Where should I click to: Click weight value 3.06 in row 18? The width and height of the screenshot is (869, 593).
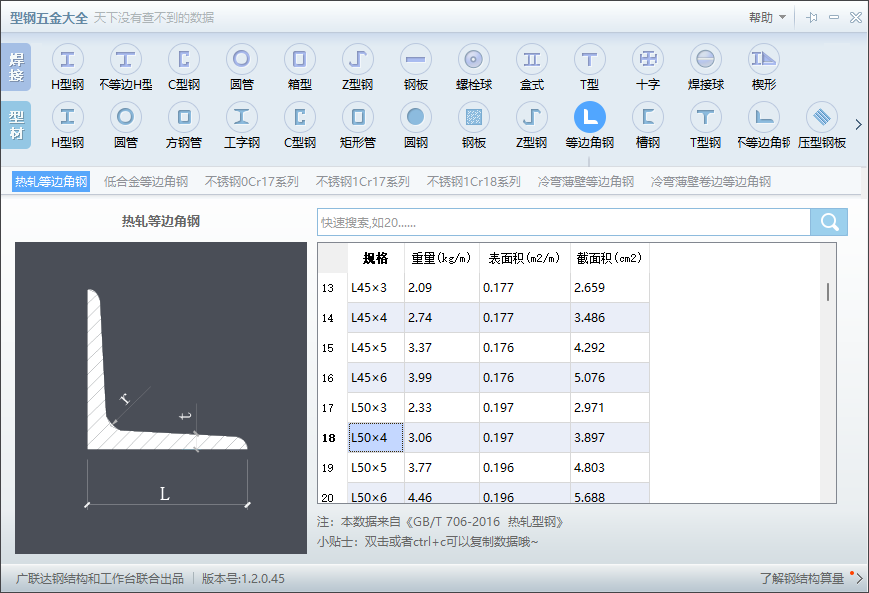[442, 437]
